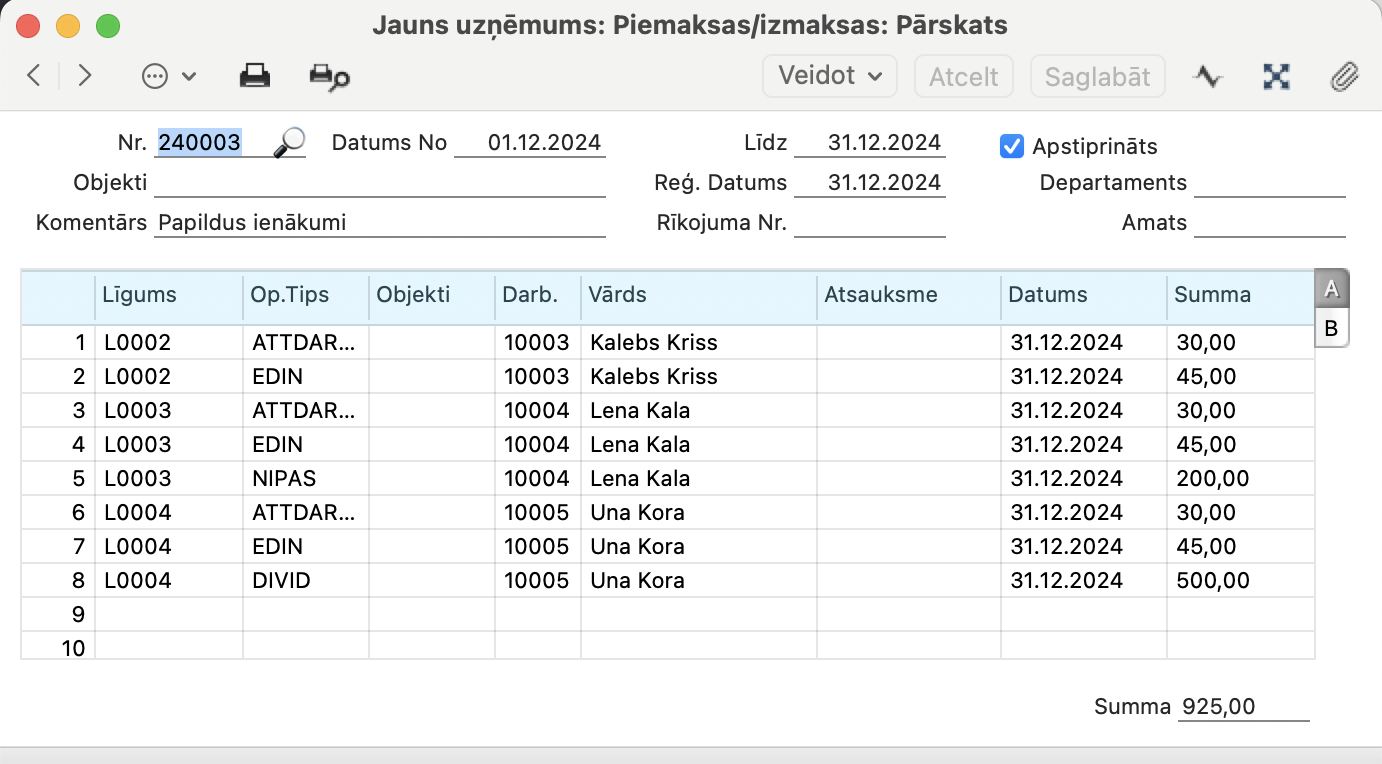1382x764 pixels.
Task: Click the Departaments input field
Action: [x=1269, y=183]
